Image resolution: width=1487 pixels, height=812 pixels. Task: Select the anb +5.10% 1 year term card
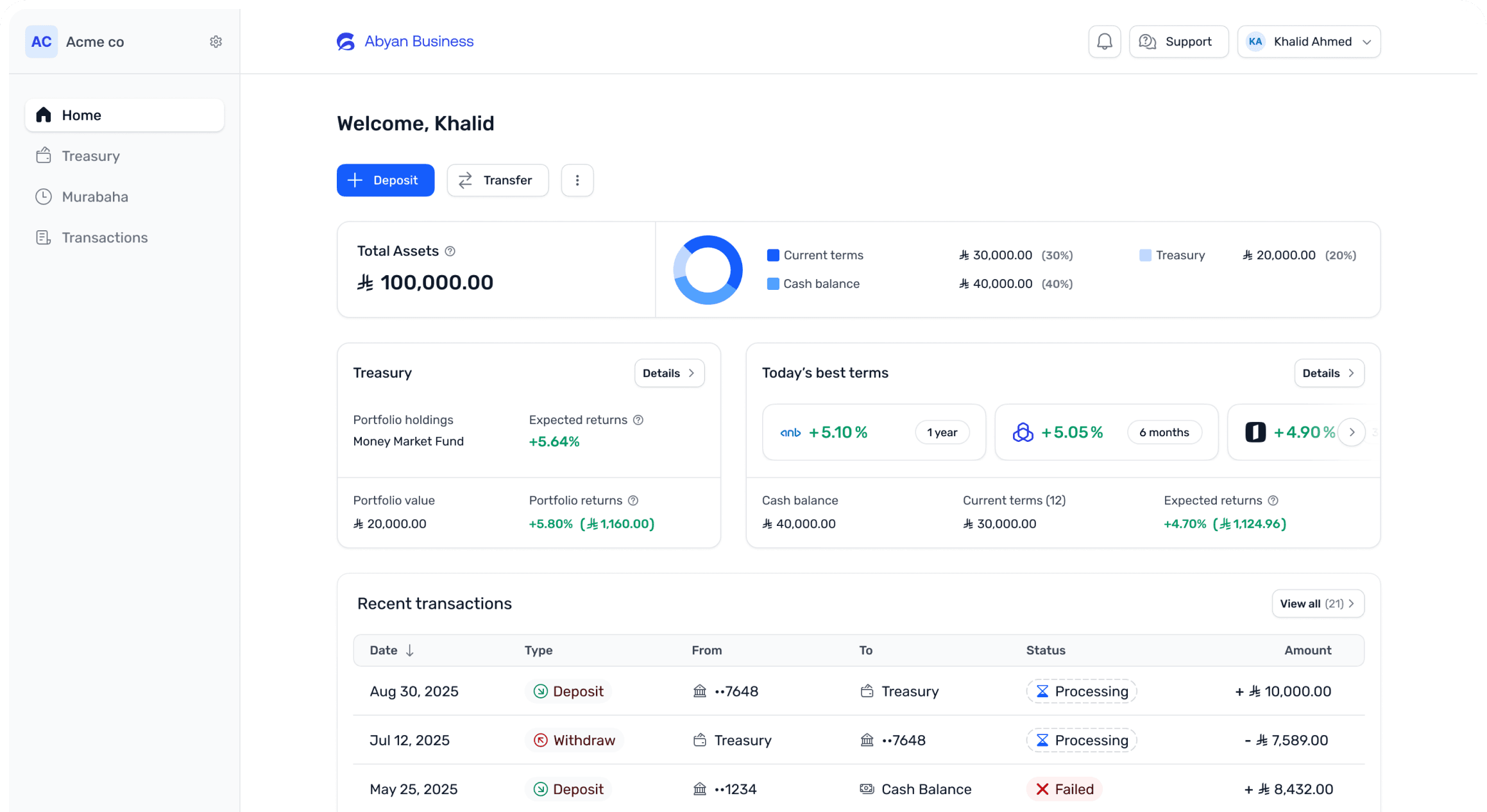pos(873,432)
